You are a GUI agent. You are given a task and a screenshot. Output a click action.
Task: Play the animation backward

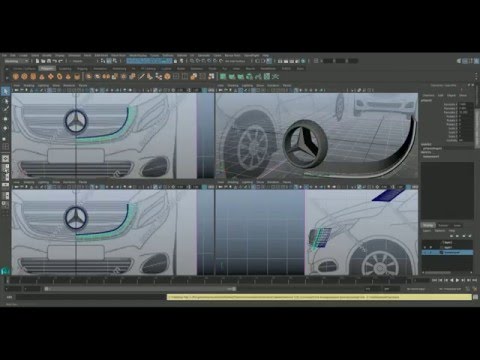pos(451,280)
